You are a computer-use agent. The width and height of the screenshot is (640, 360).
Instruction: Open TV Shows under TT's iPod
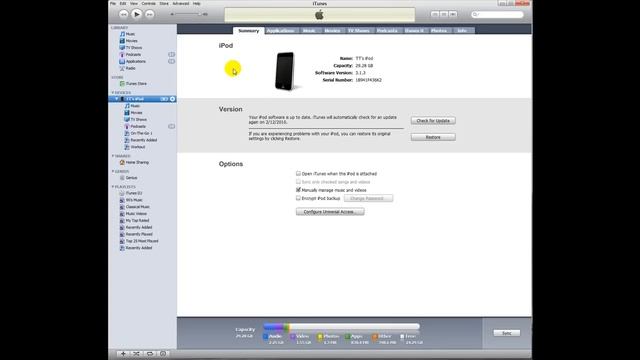tap(136, 120)
